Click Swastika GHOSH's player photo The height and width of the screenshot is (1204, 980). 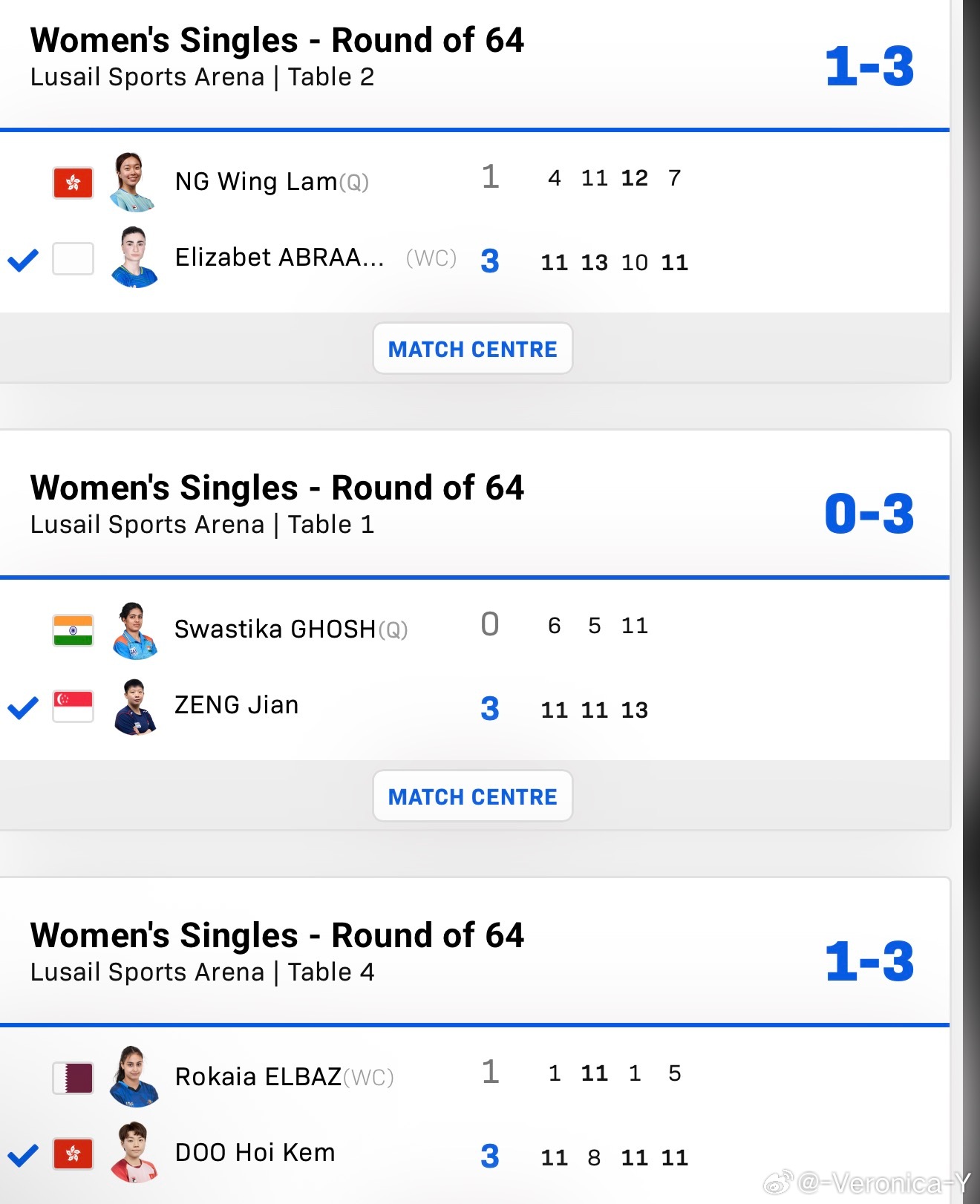[x=134, y=630]
